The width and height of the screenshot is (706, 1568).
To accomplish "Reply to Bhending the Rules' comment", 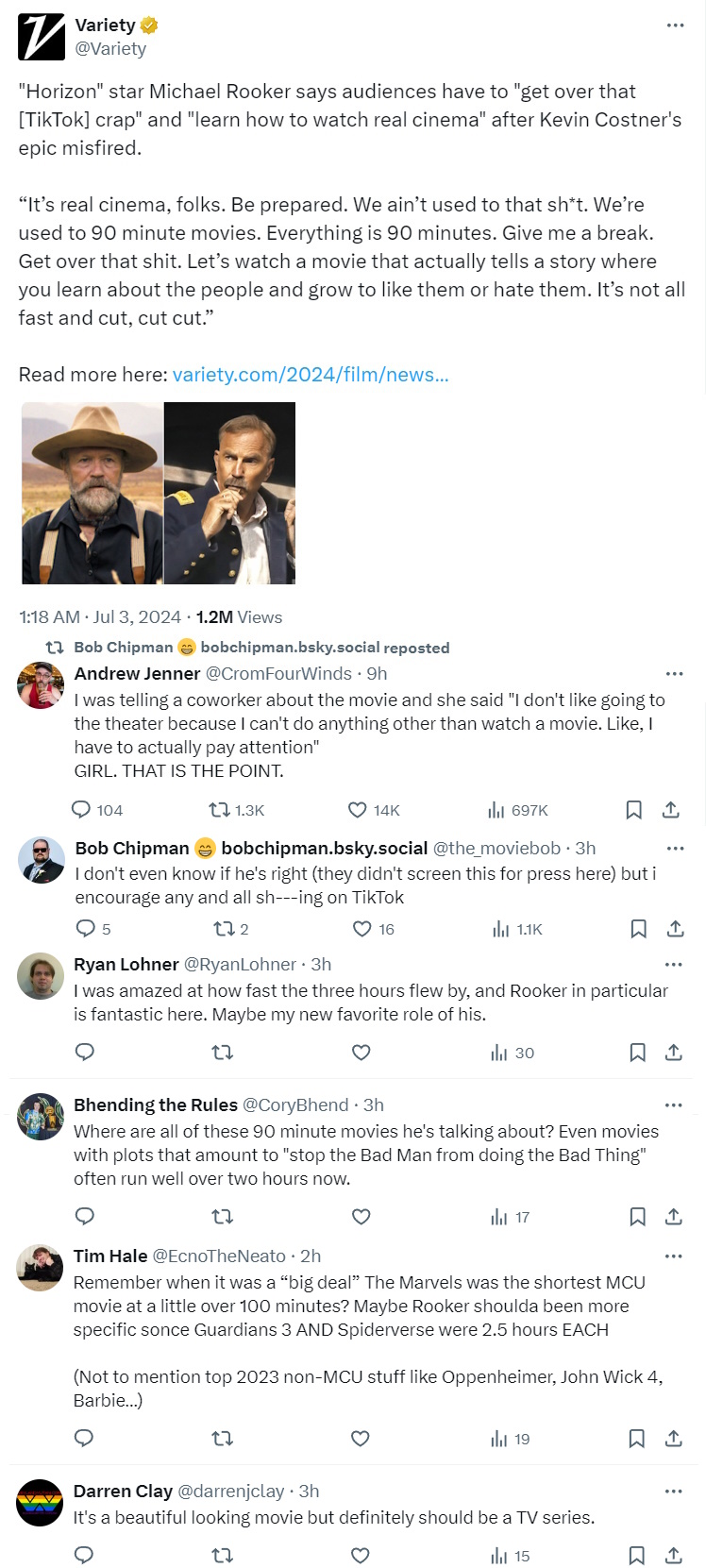I will point(84,1216).
